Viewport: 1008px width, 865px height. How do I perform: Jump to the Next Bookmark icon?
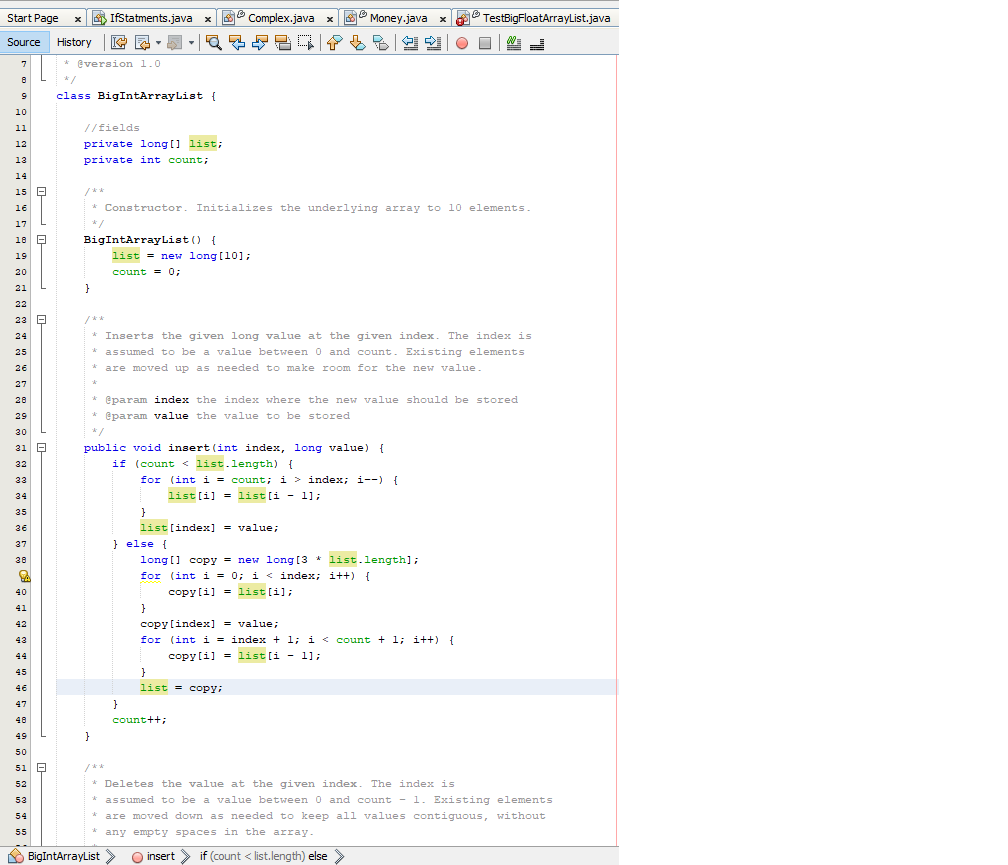(358, 42)
